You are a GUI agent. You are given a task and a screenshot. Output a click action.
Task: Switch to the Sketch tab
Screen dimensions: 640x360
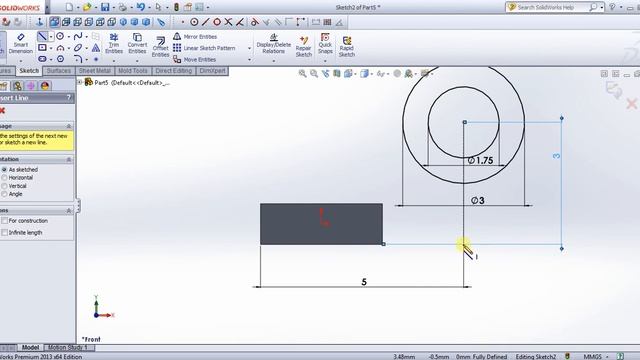coord(29,71)
